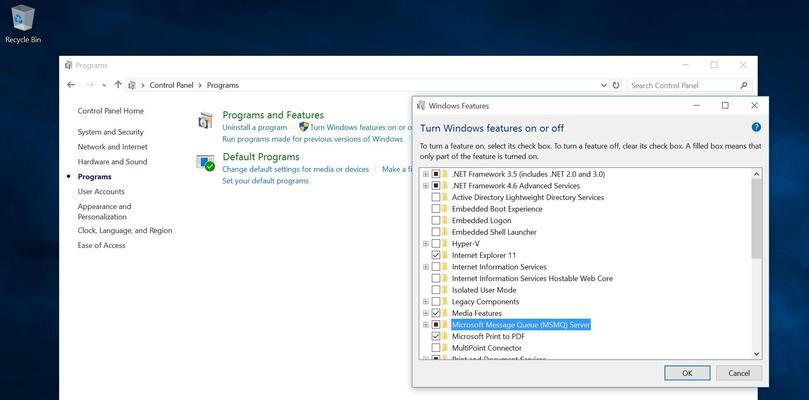Expand the Hyper-V tree node
Screen dimensions: 809x400
426,244
